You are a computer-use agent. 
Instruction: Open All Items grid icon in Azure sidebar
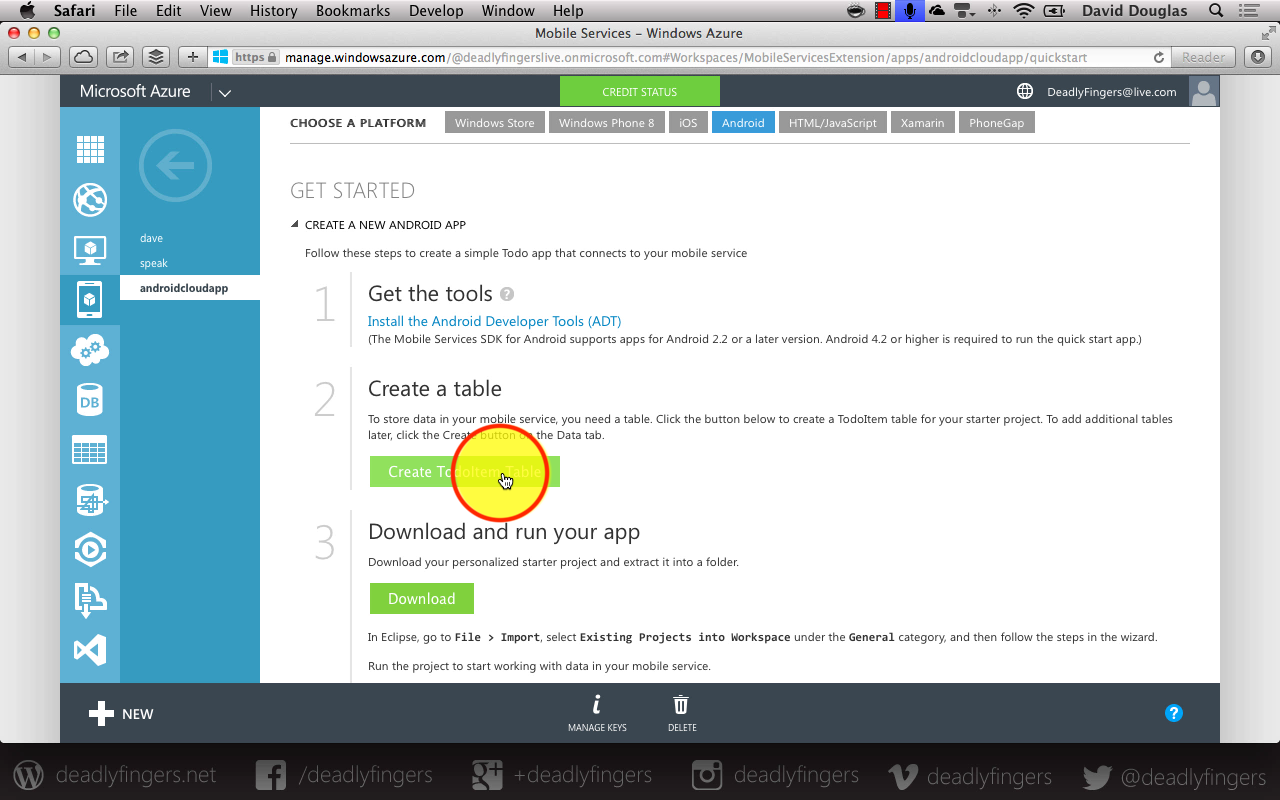(x=90, y=149)
